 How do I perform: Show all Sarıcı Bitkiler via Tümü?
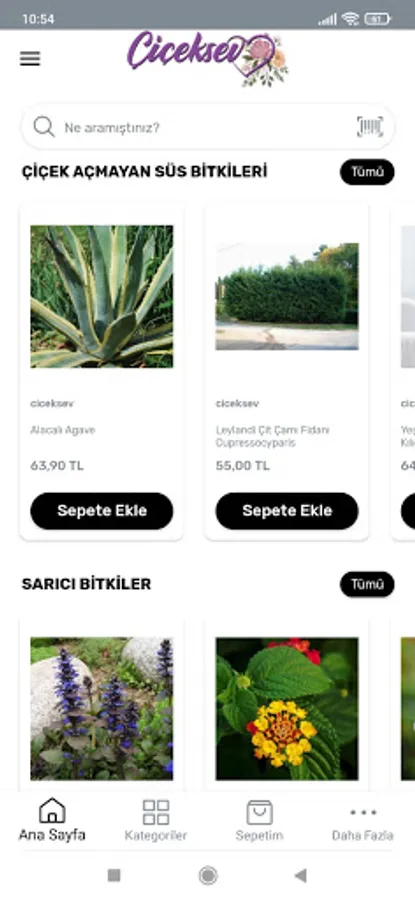[x=367, y=584]
